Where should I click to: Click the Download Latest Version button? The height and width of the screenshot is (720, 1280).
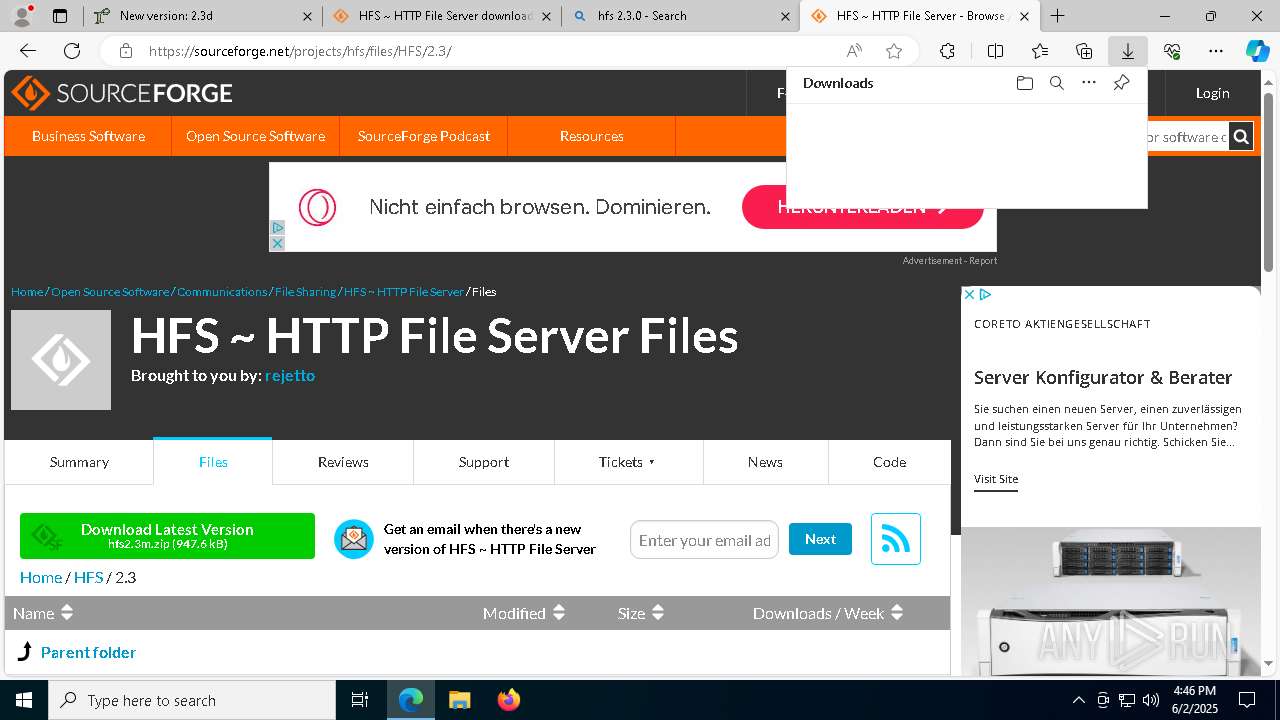pyautogui.click(x=167, y=536)
